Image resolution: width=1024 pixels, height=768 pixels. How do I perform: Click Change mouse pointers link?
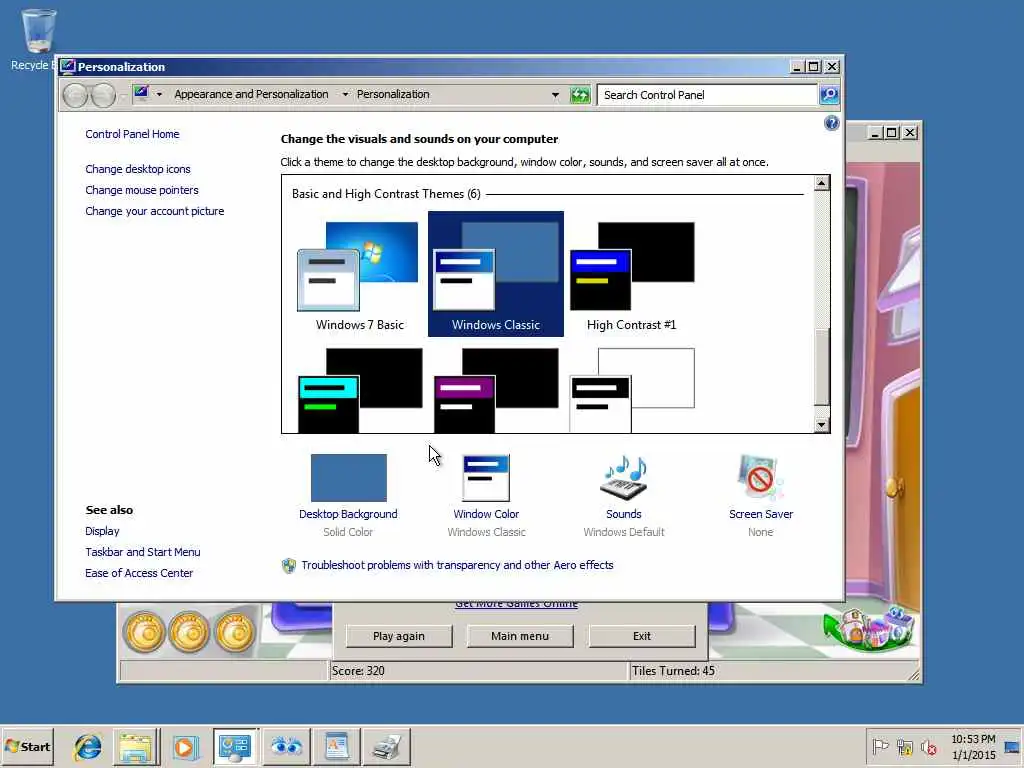click(142, 190)
